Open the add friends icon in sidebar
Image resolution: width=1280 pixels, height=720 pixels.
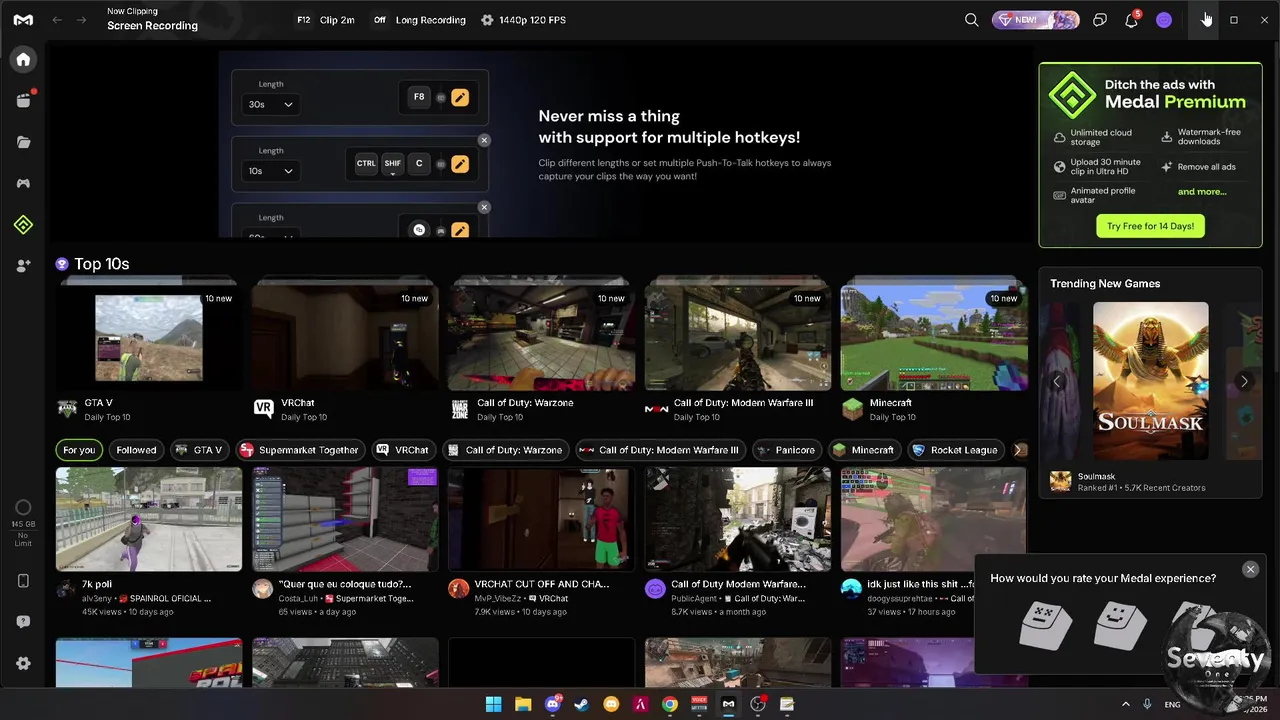click(23, 266)
